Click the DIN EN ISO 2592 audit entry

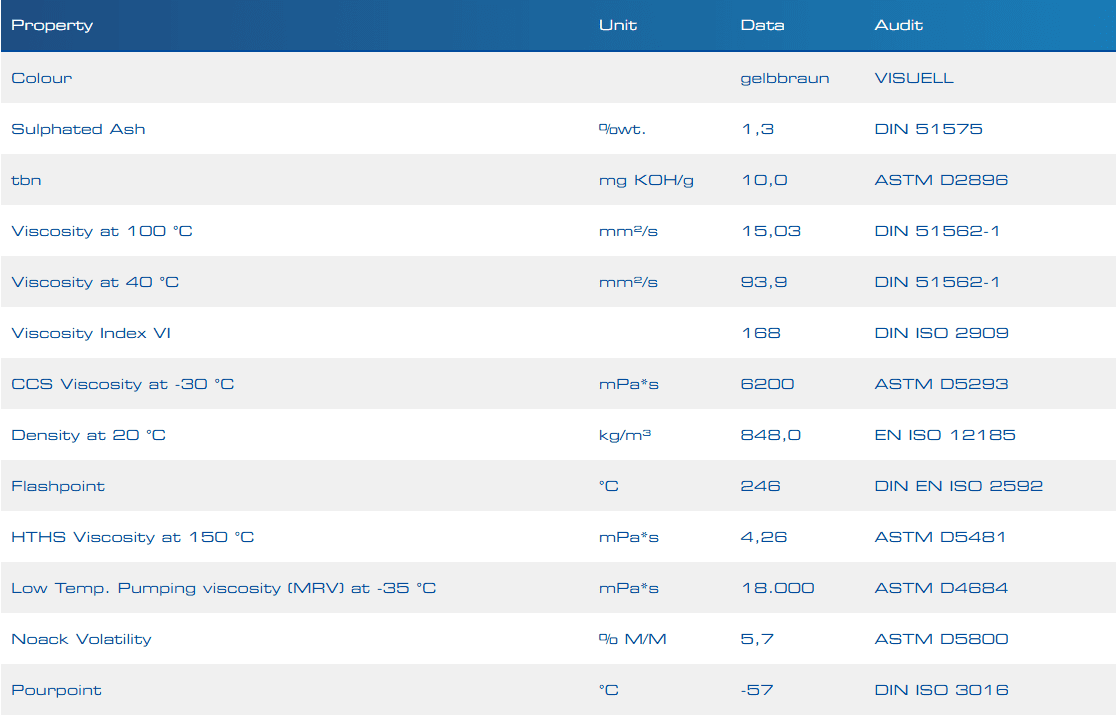958,486
